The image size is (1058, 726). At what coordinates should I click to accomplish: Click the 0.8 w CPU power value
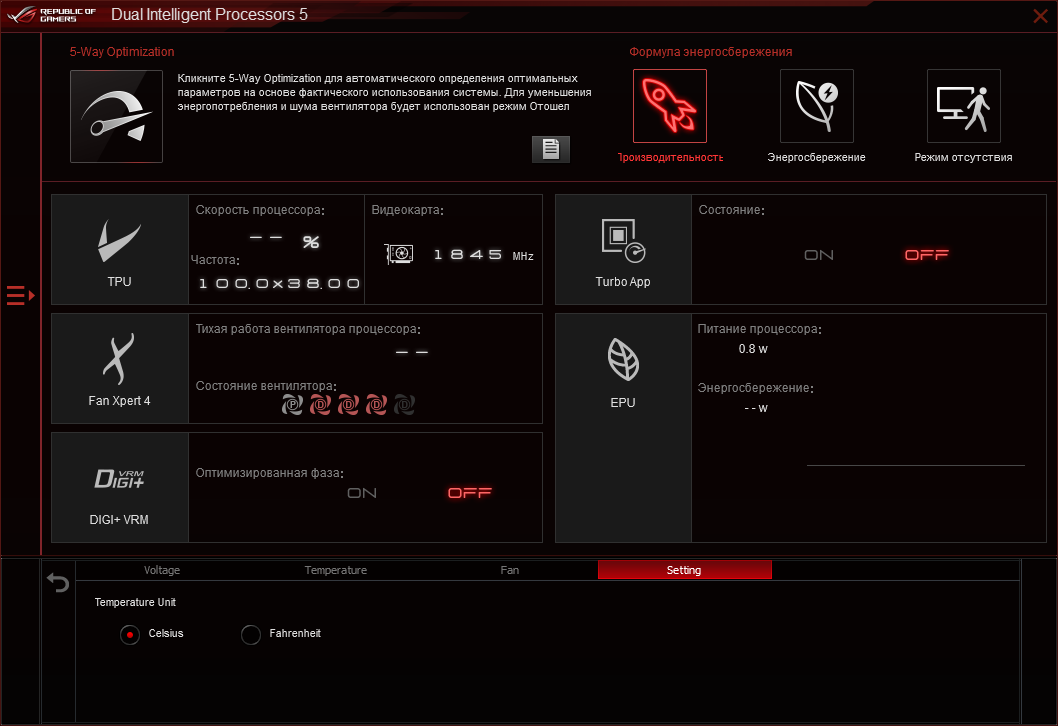tap(753, 349)
